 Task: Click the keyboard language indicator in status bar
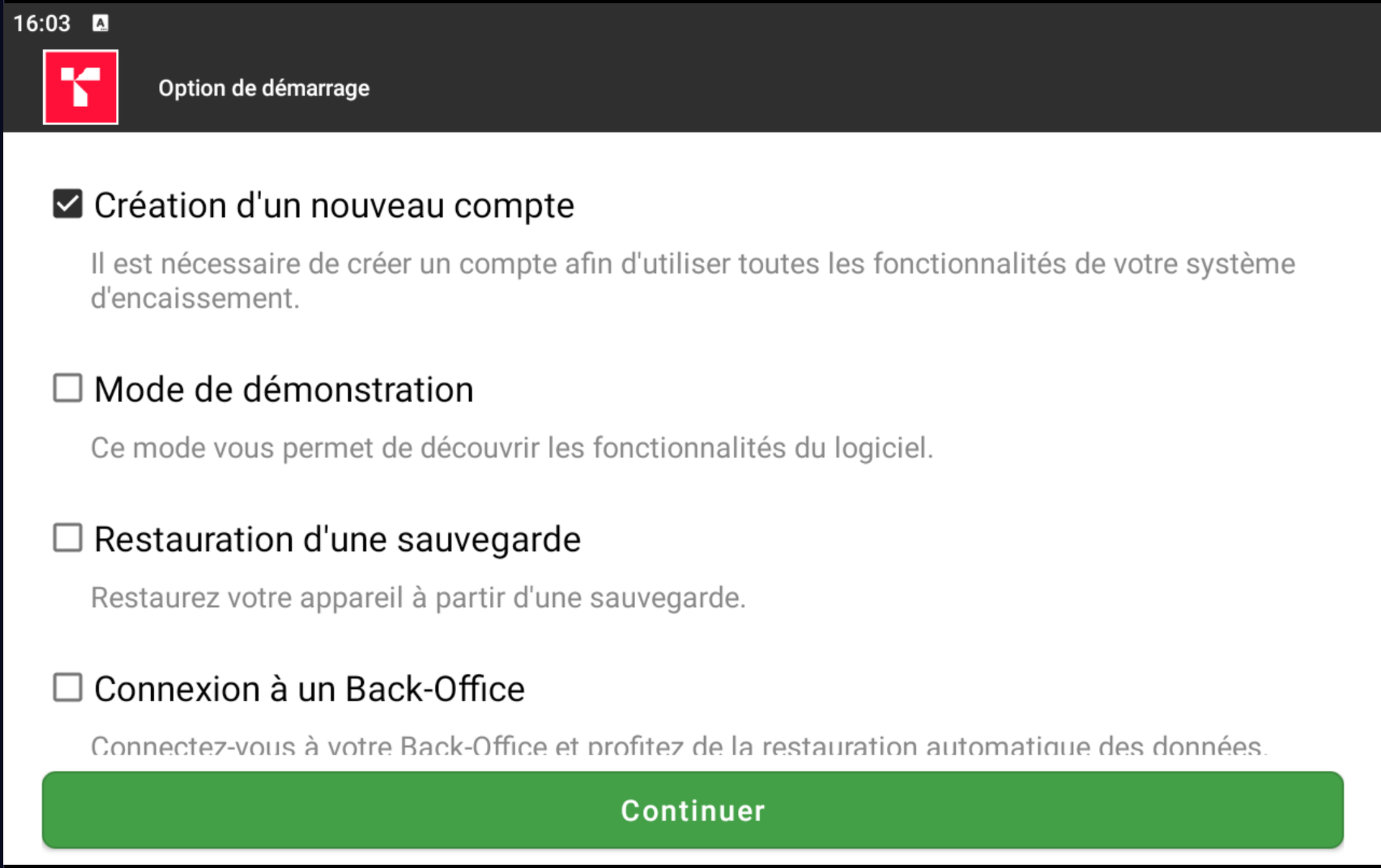(x=101, y=23)
